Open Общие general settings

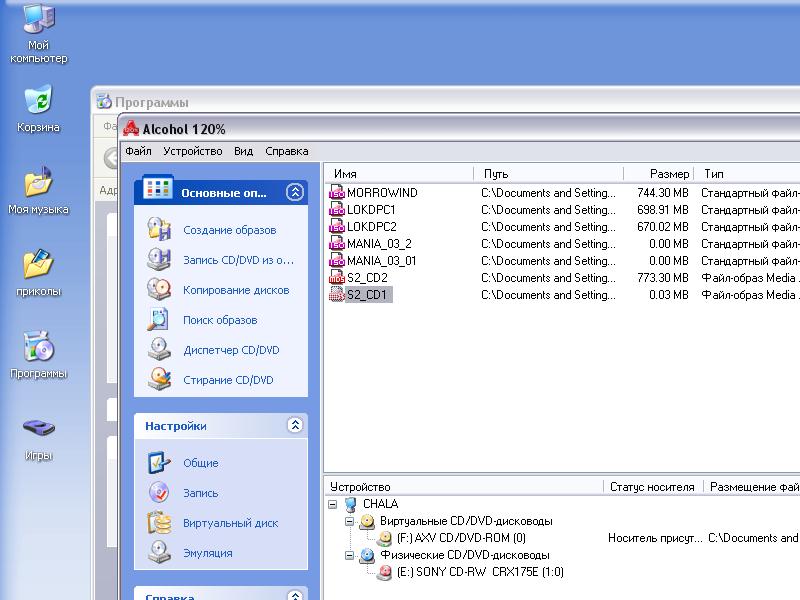[200, 463]
